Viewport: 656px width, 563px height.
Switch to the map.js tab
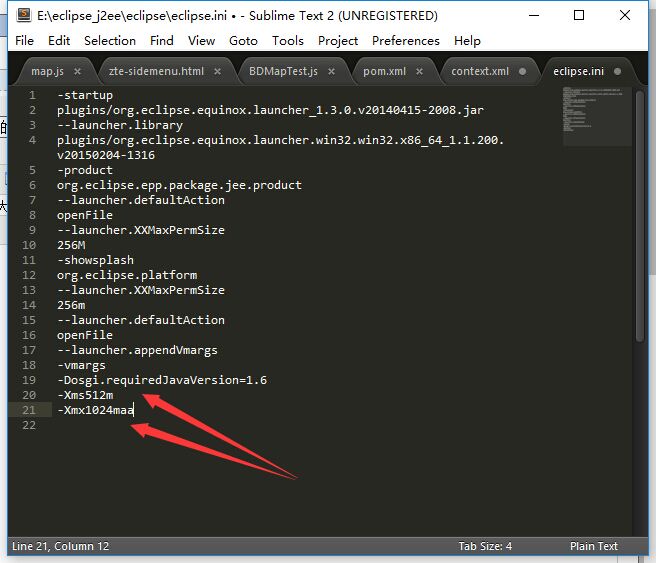click(x=48, y=72)
